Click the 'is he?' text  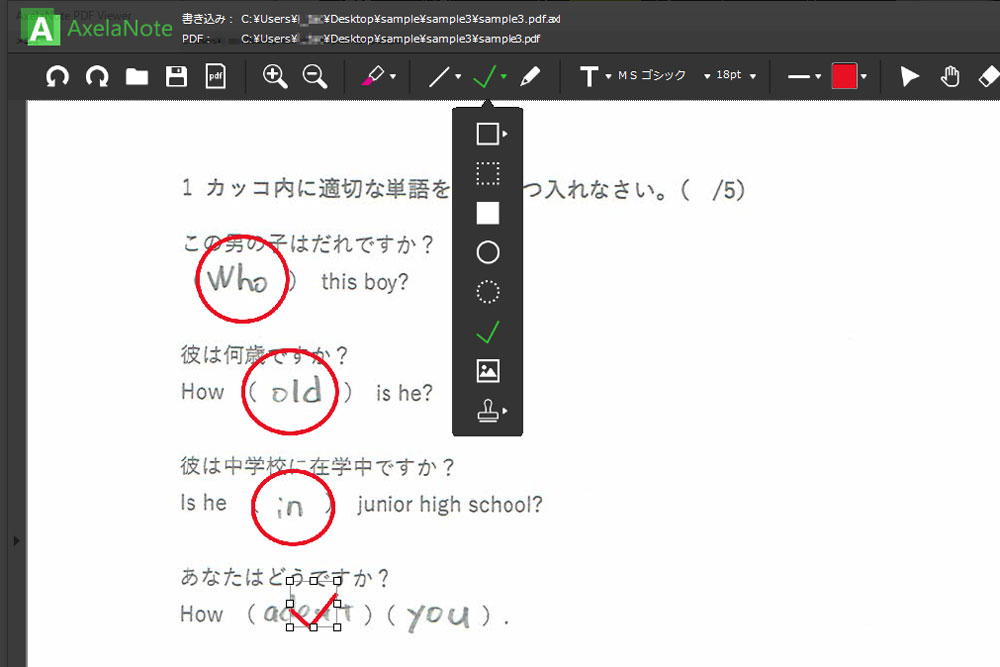pos(404,393)
